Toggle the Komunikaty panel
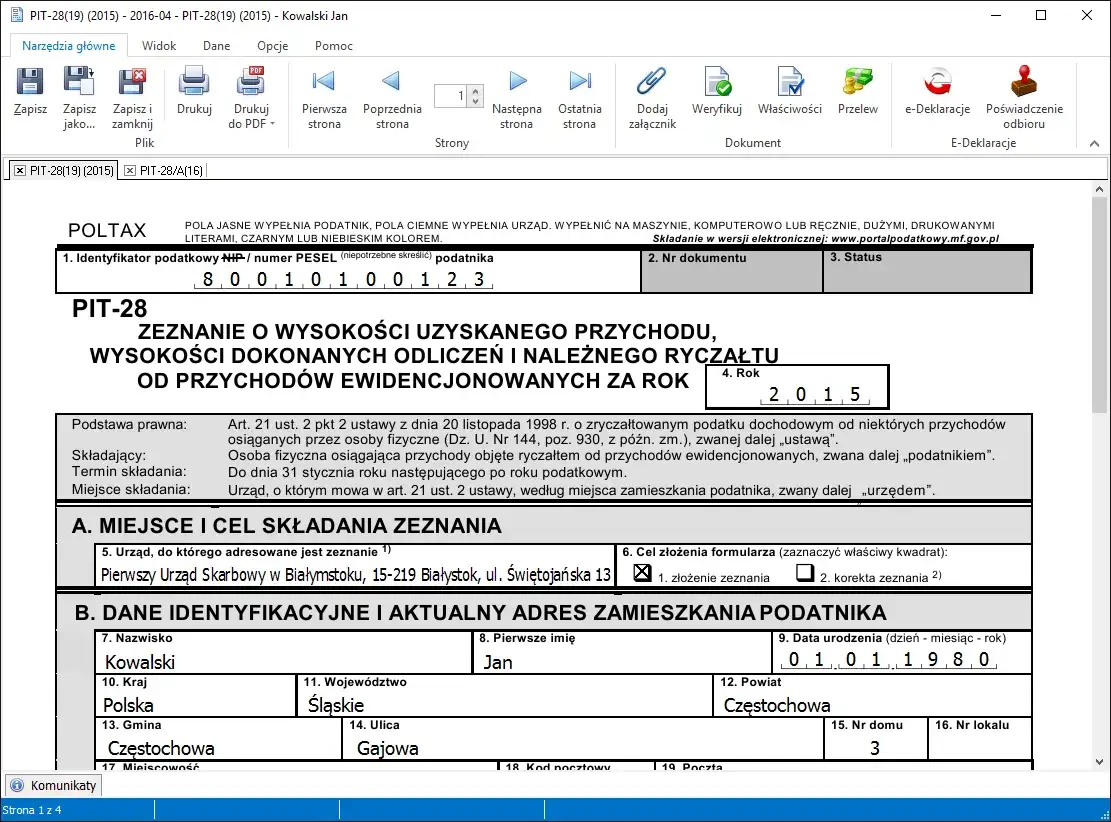This screenshot has width=1111, height=822. (x=52, y=785)
